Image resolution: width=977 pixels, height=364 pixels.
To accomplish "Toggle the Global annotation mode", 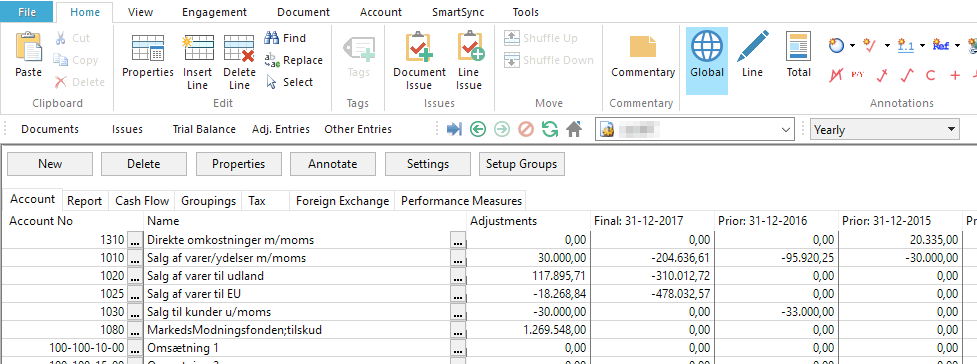I will coord(707,60).
